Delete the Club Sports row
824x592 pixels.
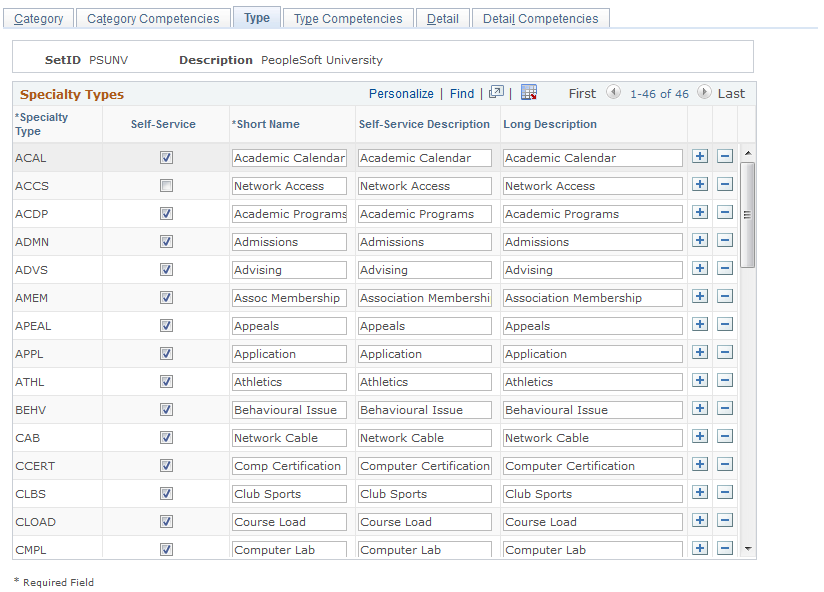(725, 492)
